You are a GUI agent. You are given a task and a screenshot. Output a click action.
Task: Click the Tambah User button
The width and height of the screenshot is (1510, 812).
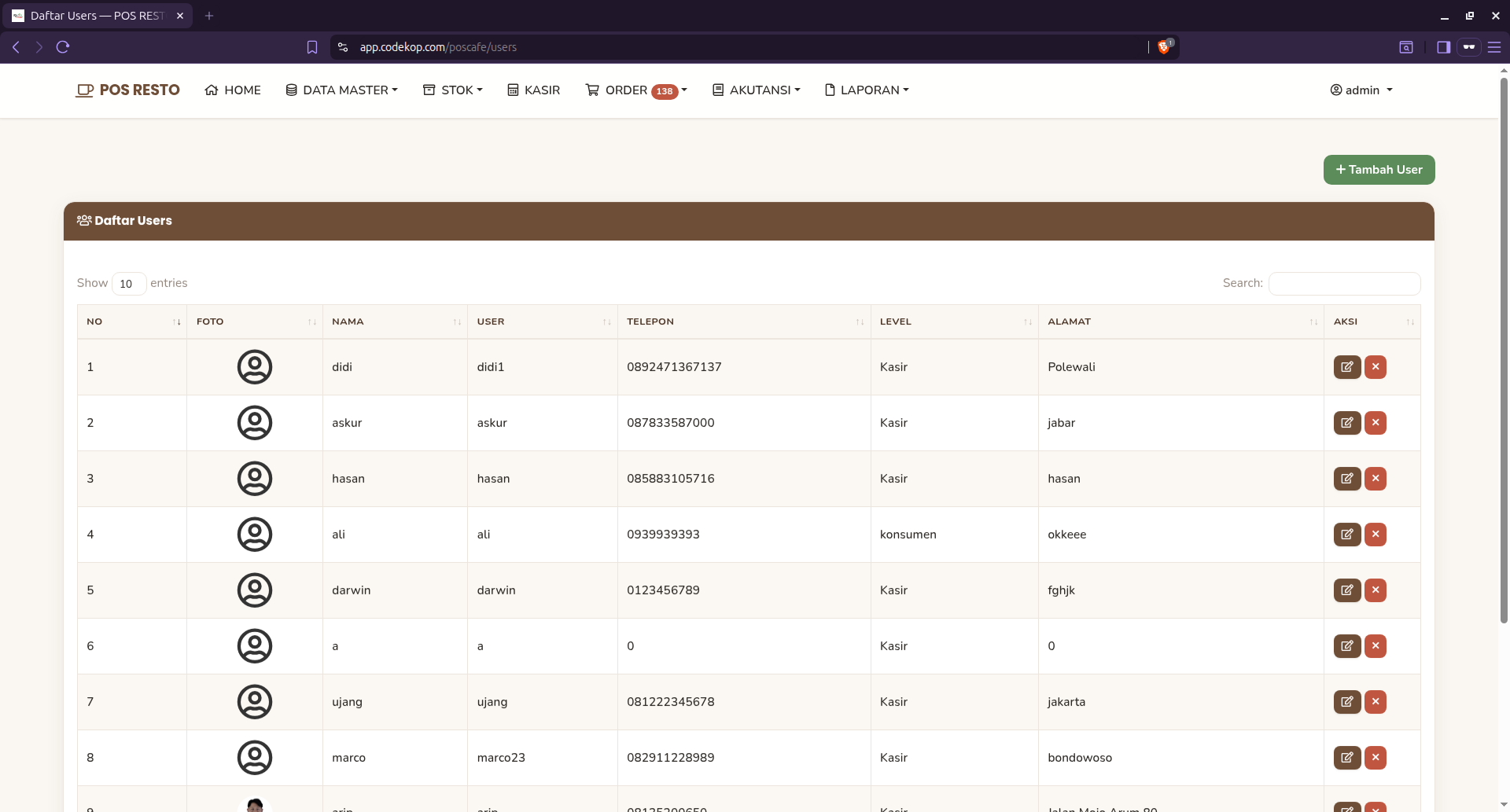coord(1379,170)
